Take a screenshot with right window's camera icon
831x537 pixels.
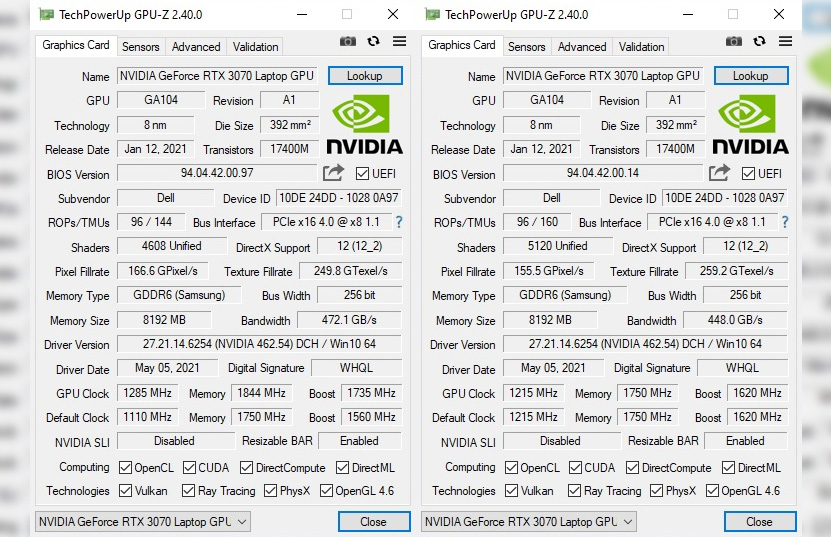pos(733,41)
